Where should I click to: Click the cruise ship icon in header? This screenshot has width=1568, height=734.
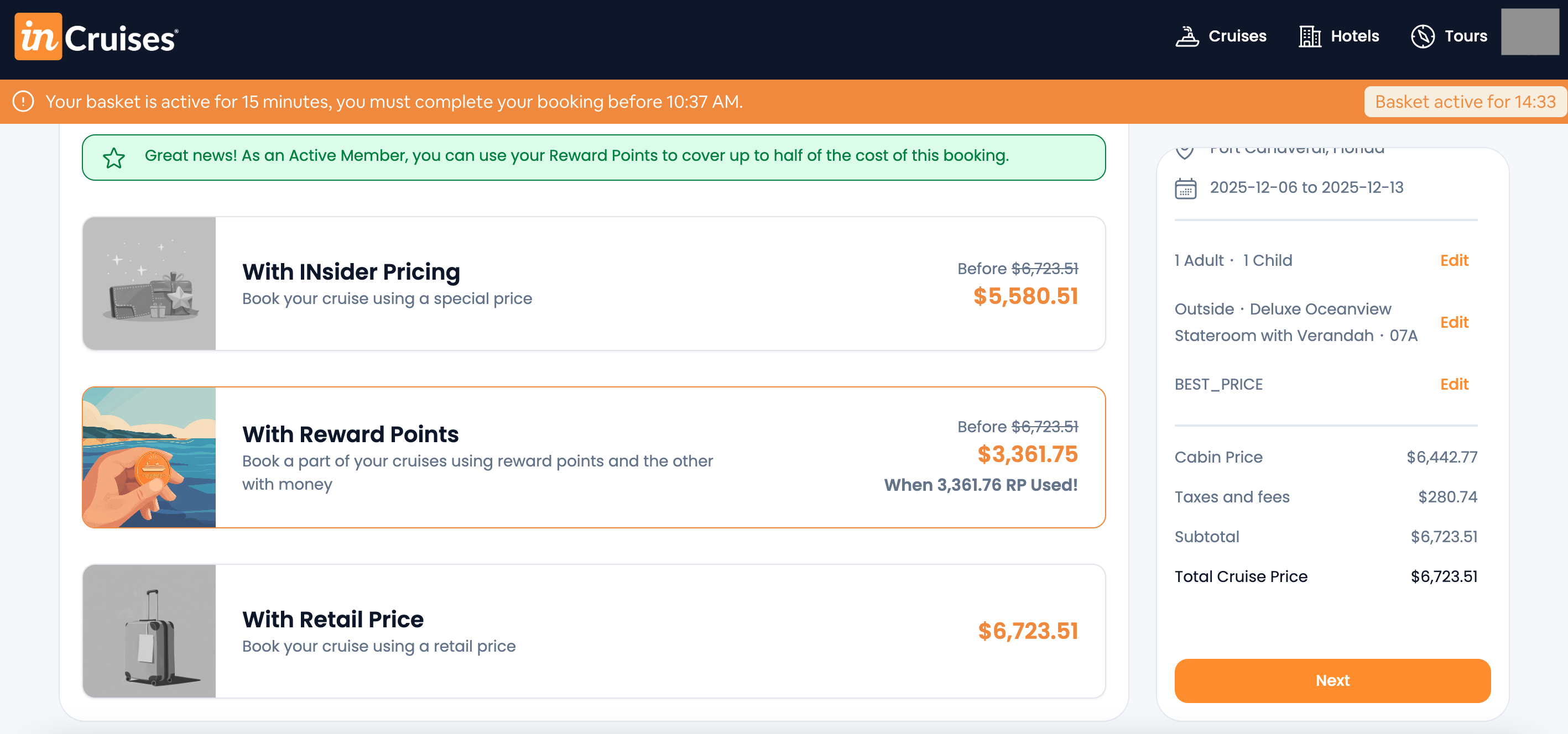click(1186, 36)
